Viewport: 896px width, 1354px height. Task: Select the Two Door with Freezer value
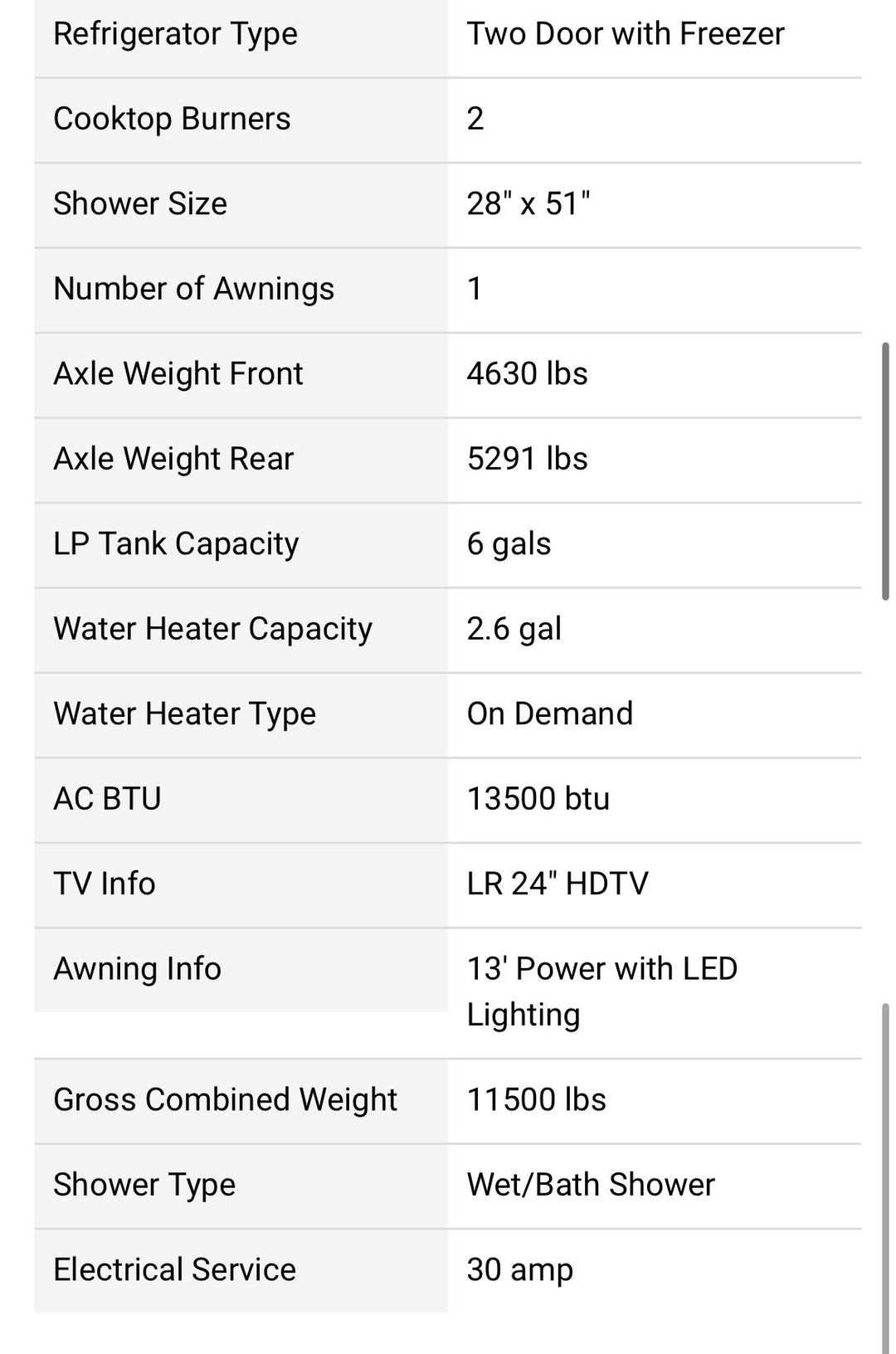[625, 34]
